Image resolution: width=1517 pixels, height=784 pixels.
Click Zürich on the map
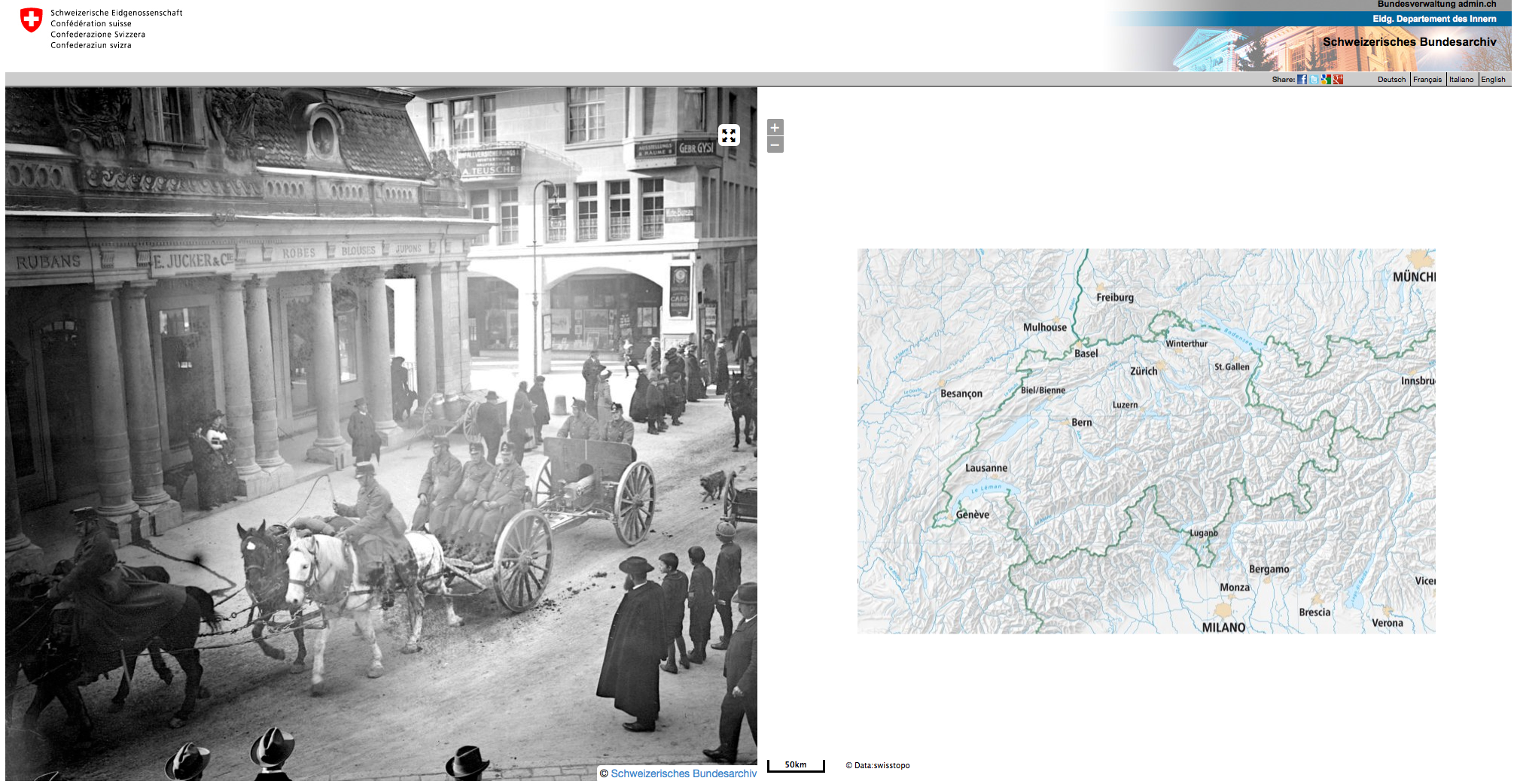(x=1144, y=371)
